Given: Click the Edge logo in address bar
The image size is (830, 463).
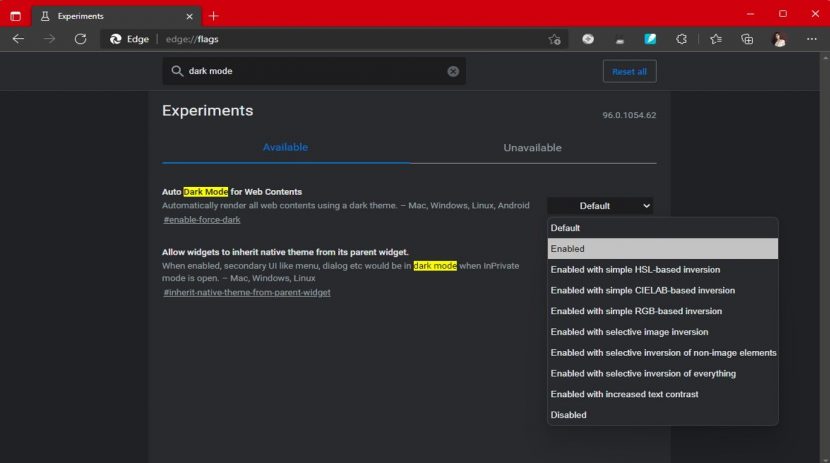Looking at the screenshot, I should coord(115,39).
